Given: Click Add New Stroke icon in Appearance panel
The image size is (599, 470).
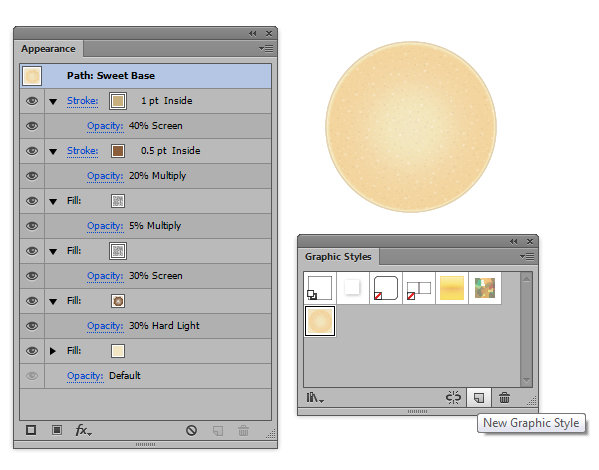Looking at the screenshot, I should click(31, 430).
